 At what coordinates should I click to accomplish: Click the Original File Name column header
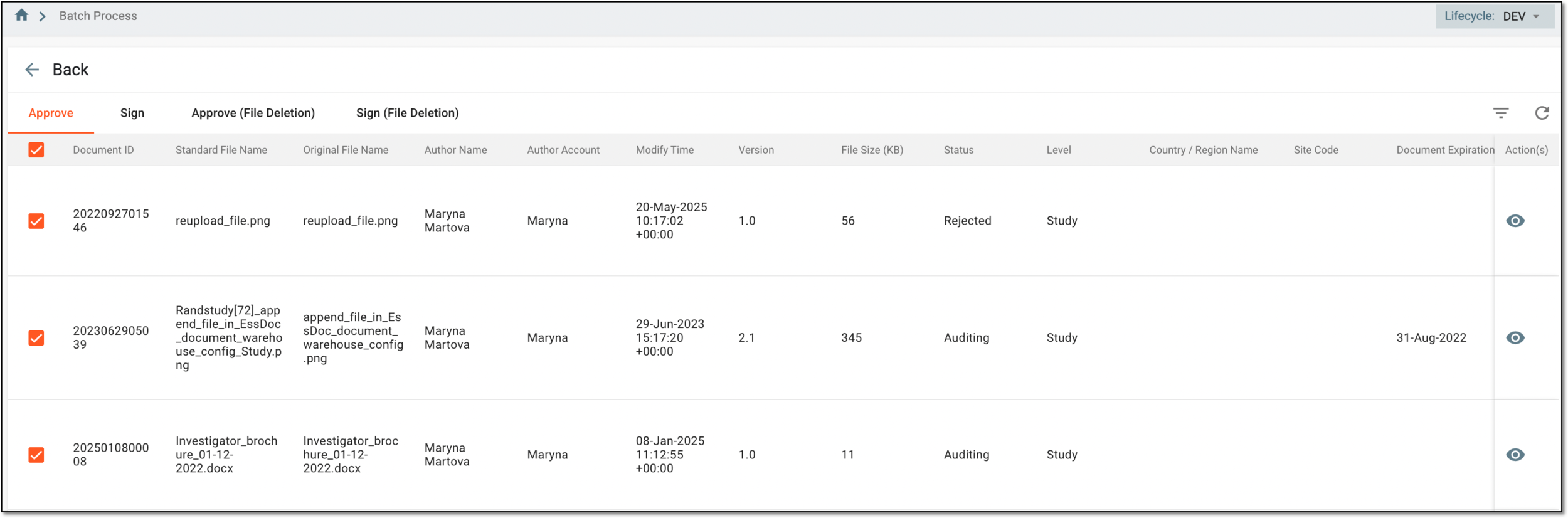pos(346,150)
